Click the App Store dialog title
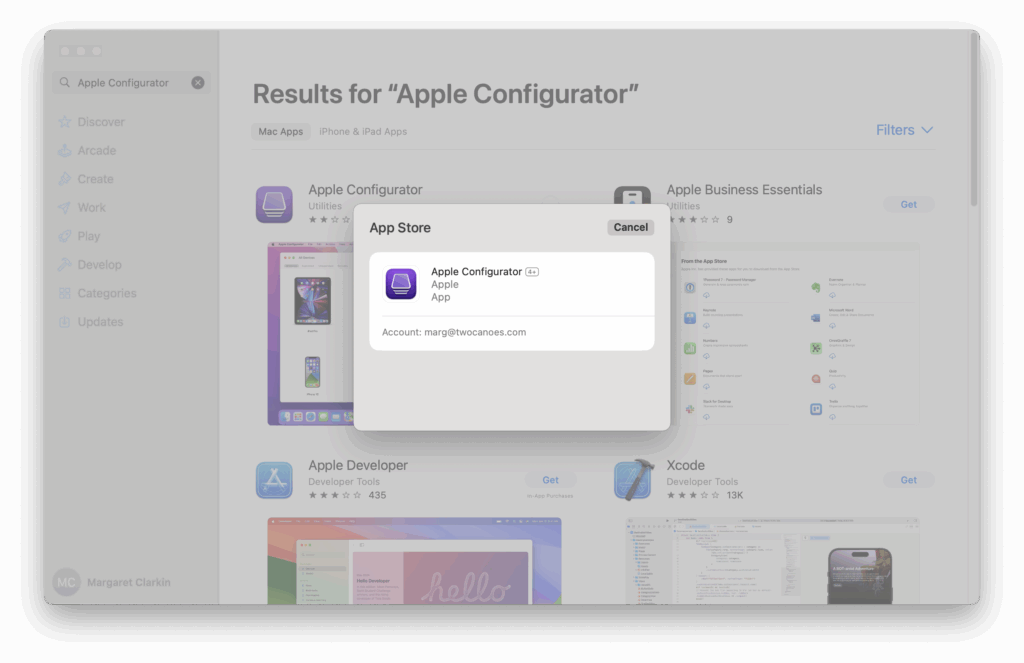Screen dimensions: 1024x663 (400, 227)
